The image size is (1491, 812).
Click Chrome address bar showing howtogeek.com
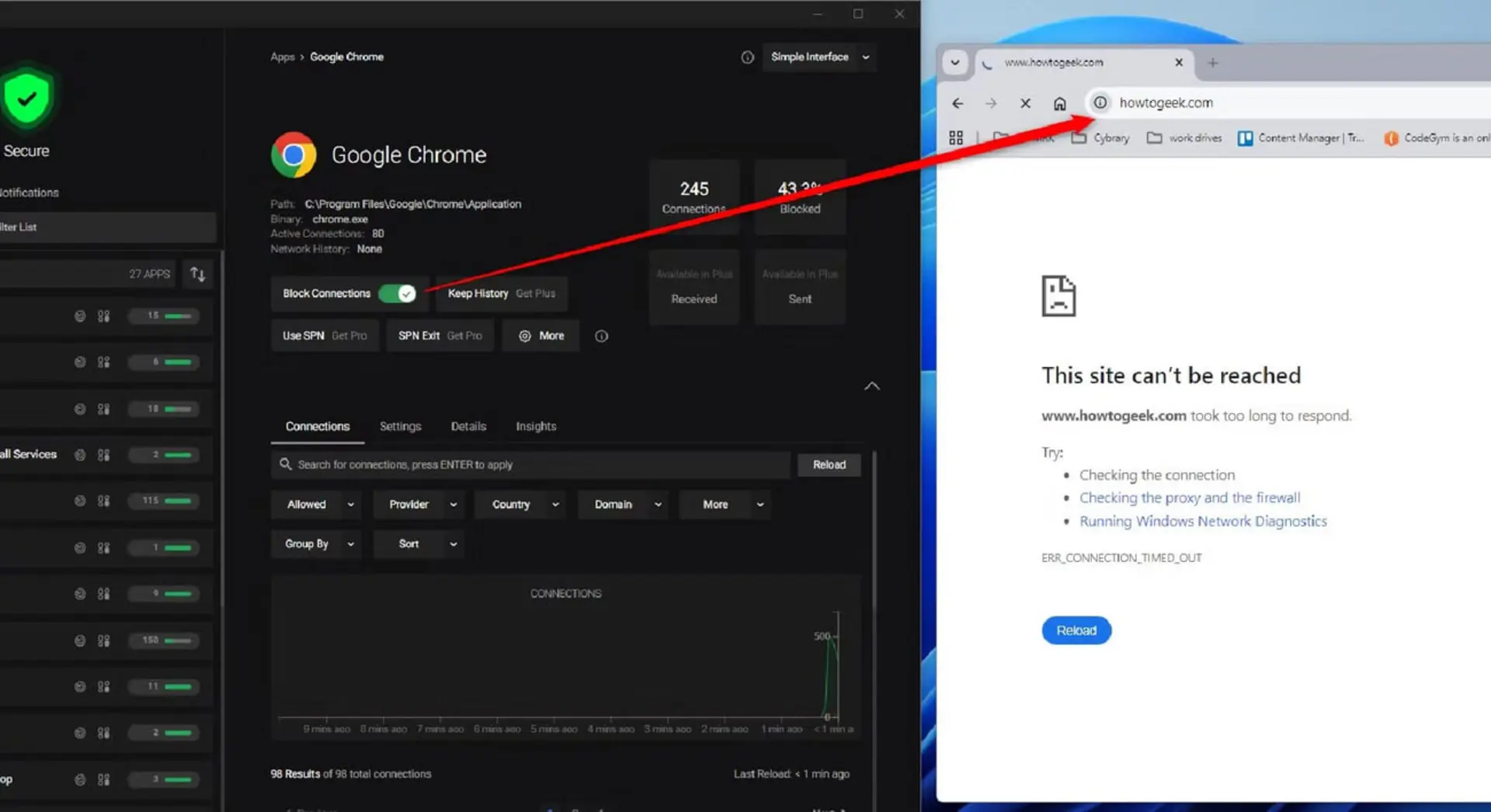point(1289,102)
